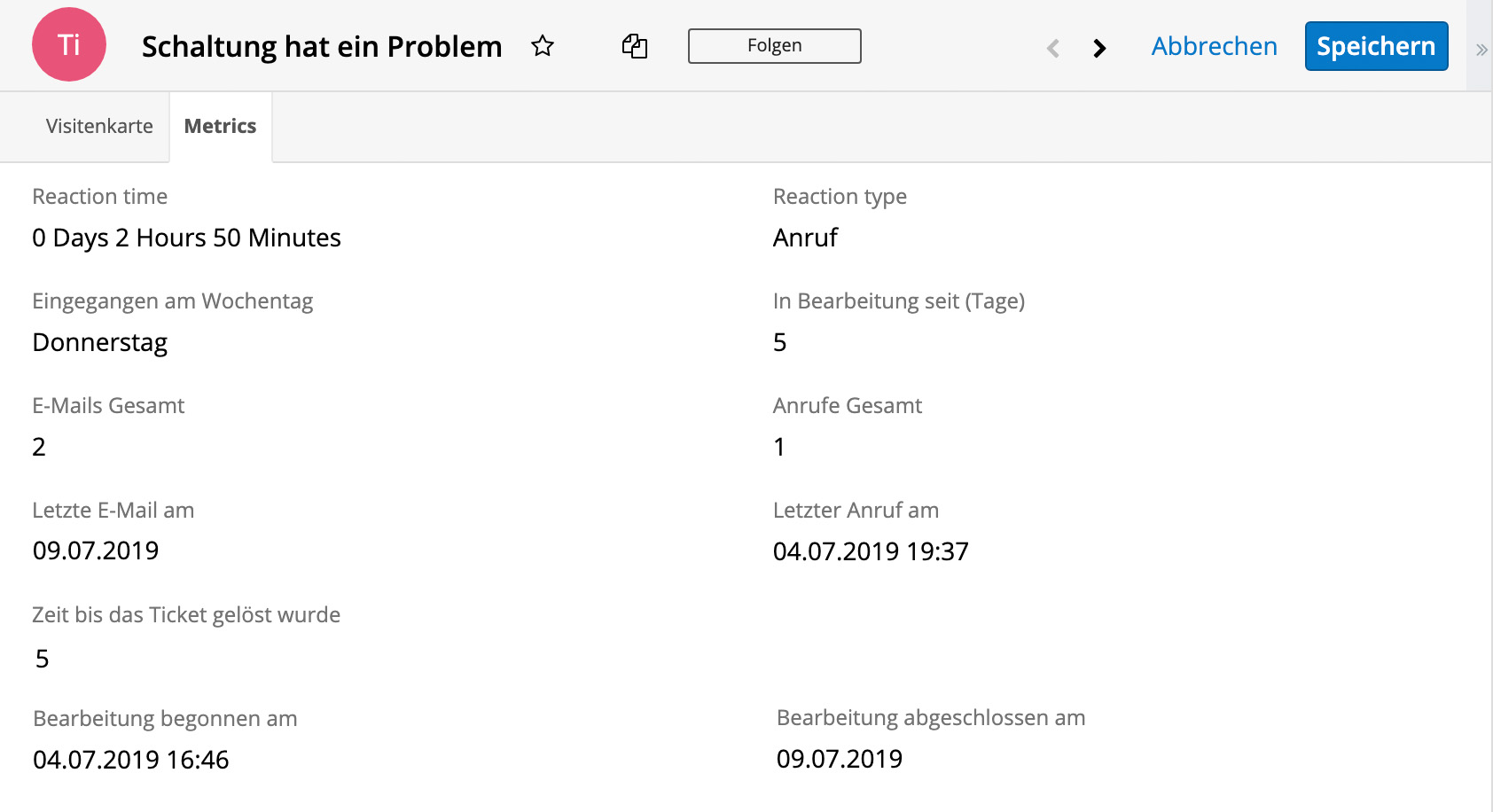Save changes with Speichern
Screen dimensions: 1493x812
1376,46
